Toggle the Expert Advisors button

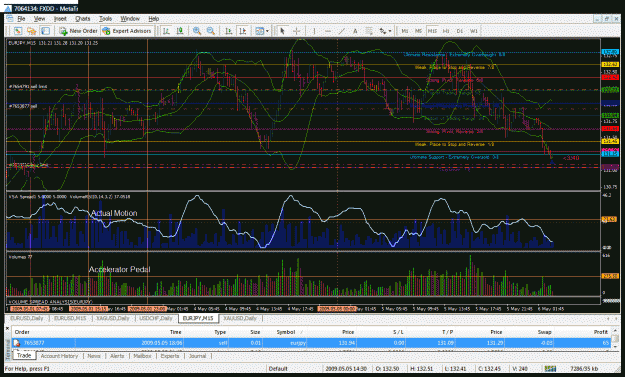(127, 31)
